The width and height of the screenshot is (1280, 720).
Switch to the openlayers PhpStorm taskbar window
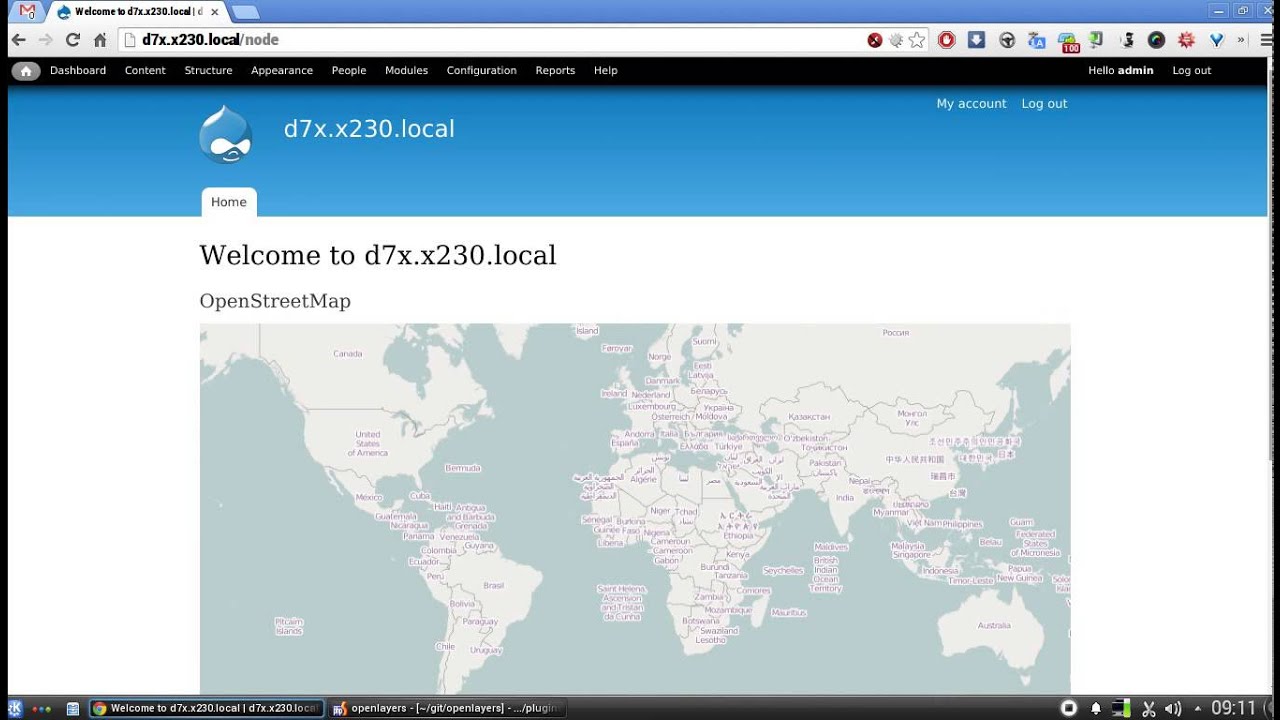click(446, 709)
